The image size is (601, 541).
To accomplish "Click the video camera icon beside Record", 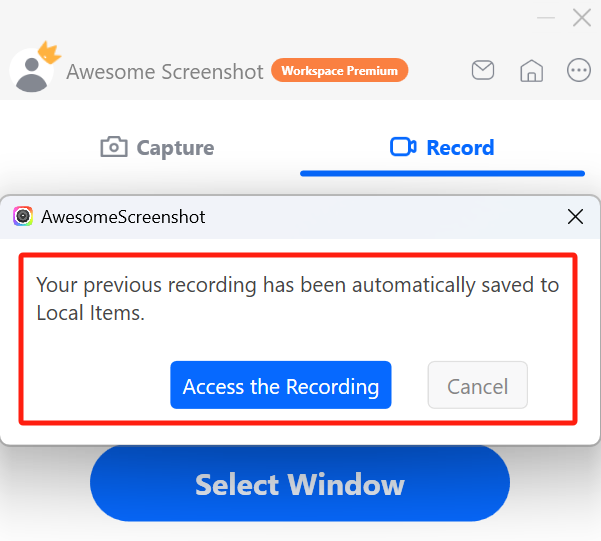I will click(403, 148).
